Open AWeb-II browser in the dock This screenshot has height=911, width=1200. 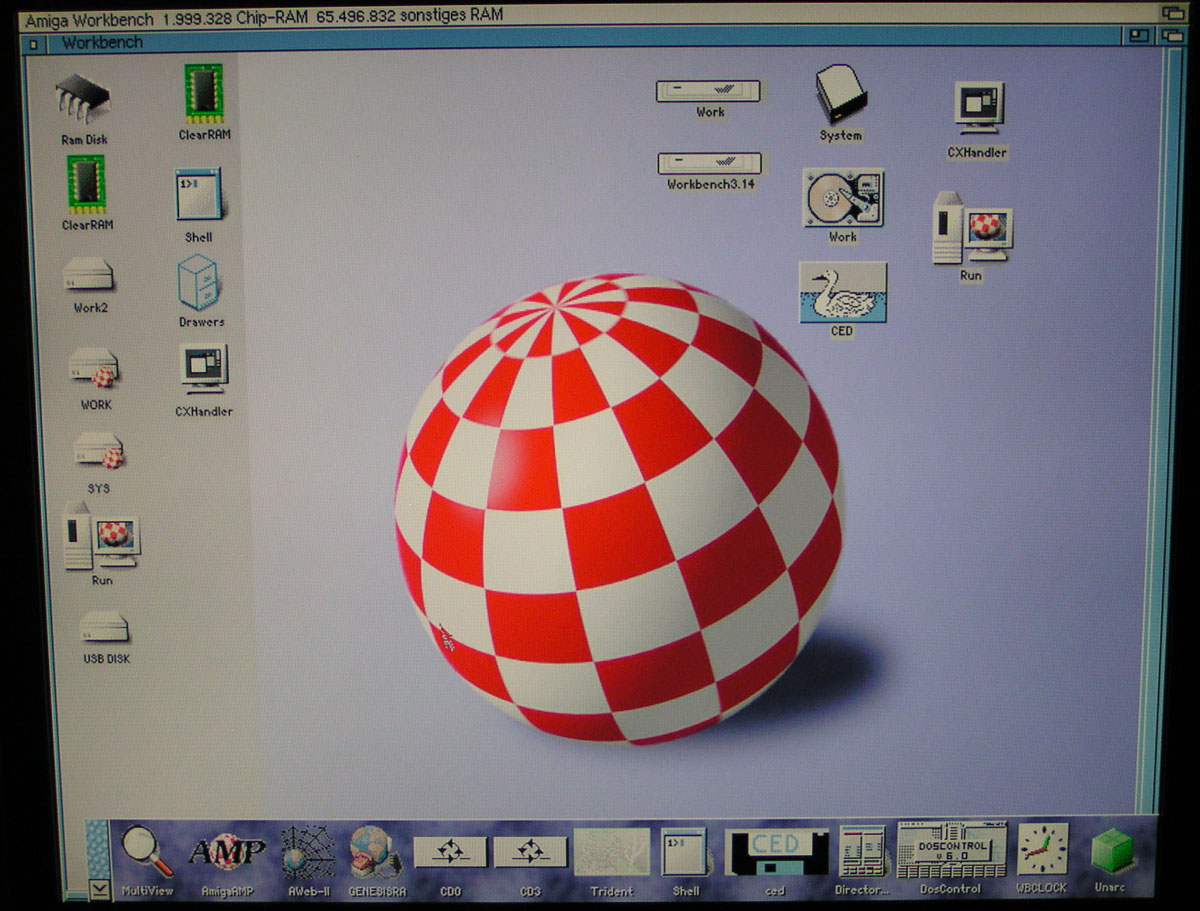308,853
